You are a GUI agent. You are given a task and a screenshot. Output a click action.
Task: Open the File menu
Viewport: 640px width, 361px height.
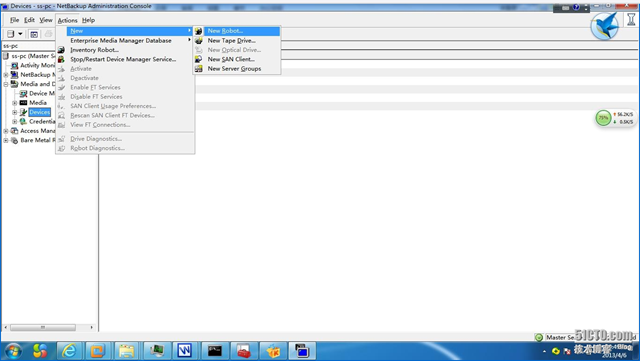[x=15, y=20]
